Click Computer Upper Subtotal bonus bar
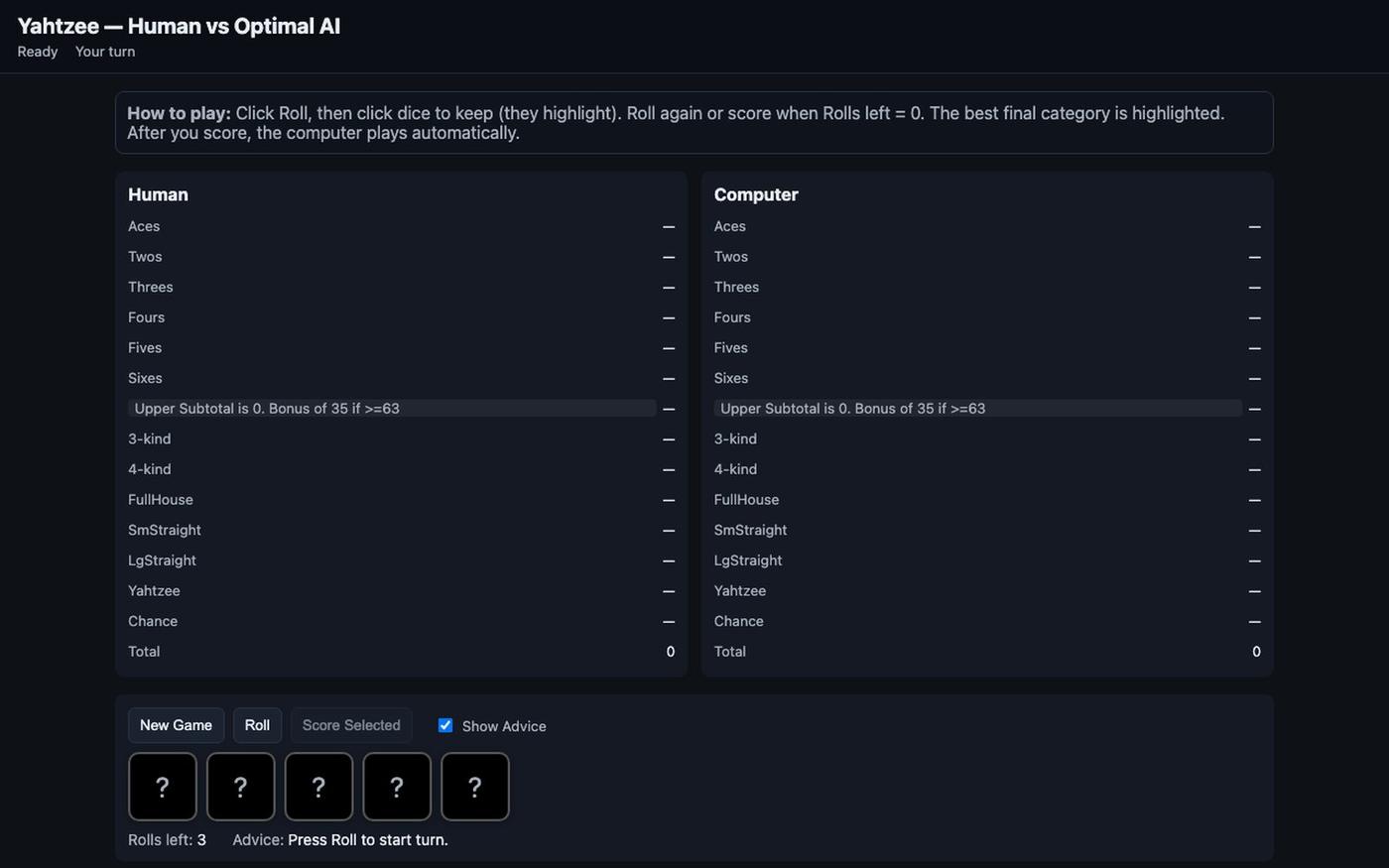1389x868 pixels. [x=978, y=409]
